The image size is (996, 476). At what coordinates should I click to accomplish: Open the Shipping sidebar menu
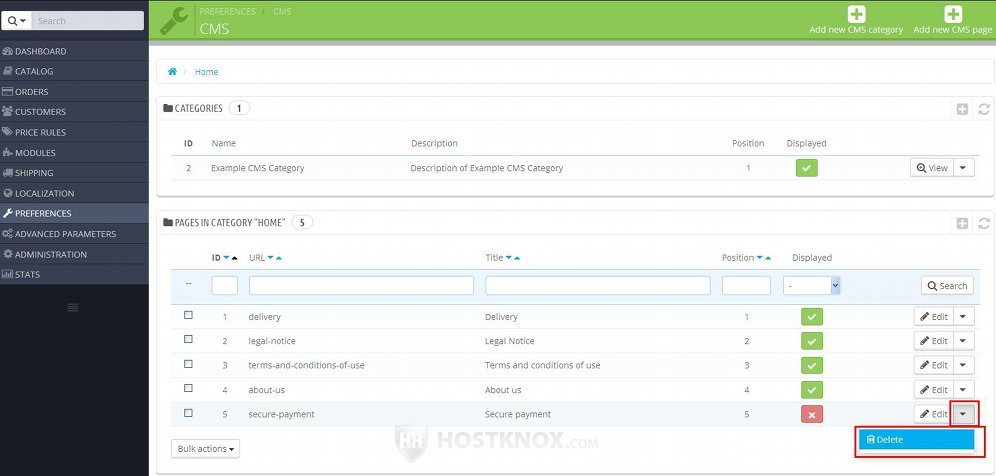74,173
